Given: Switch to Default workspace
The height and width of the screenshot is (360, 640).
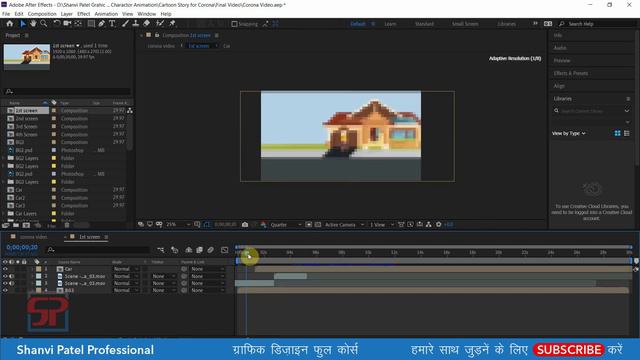Looking at the screenshot, I should click(x=358, y=24).
